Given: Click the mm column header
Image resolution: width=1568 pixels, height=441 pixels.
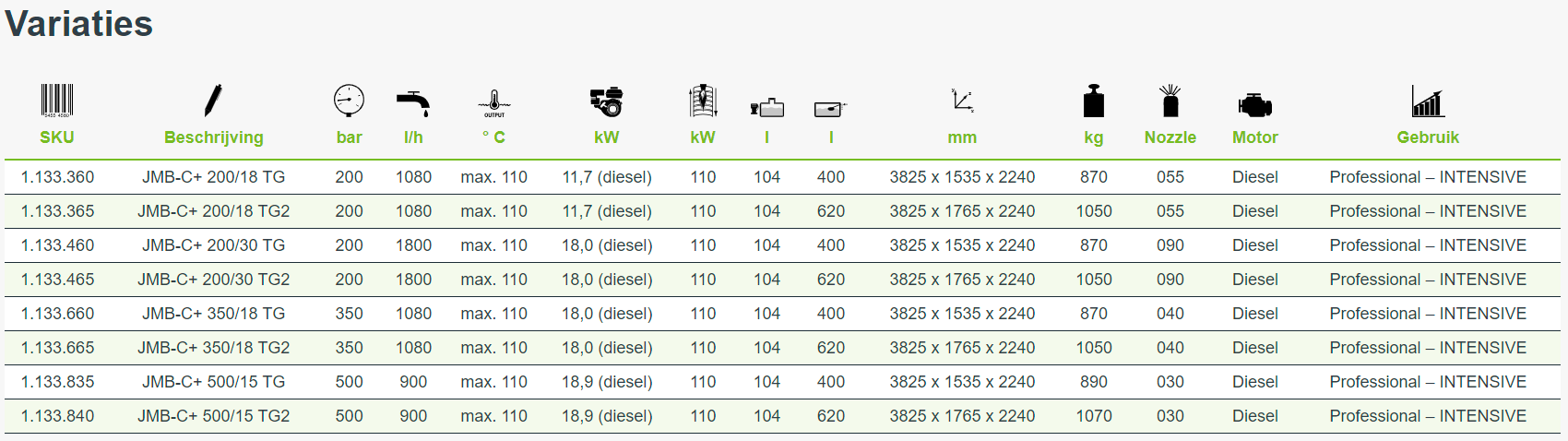Looking at the screenshot, I should [x=962, y=137].
